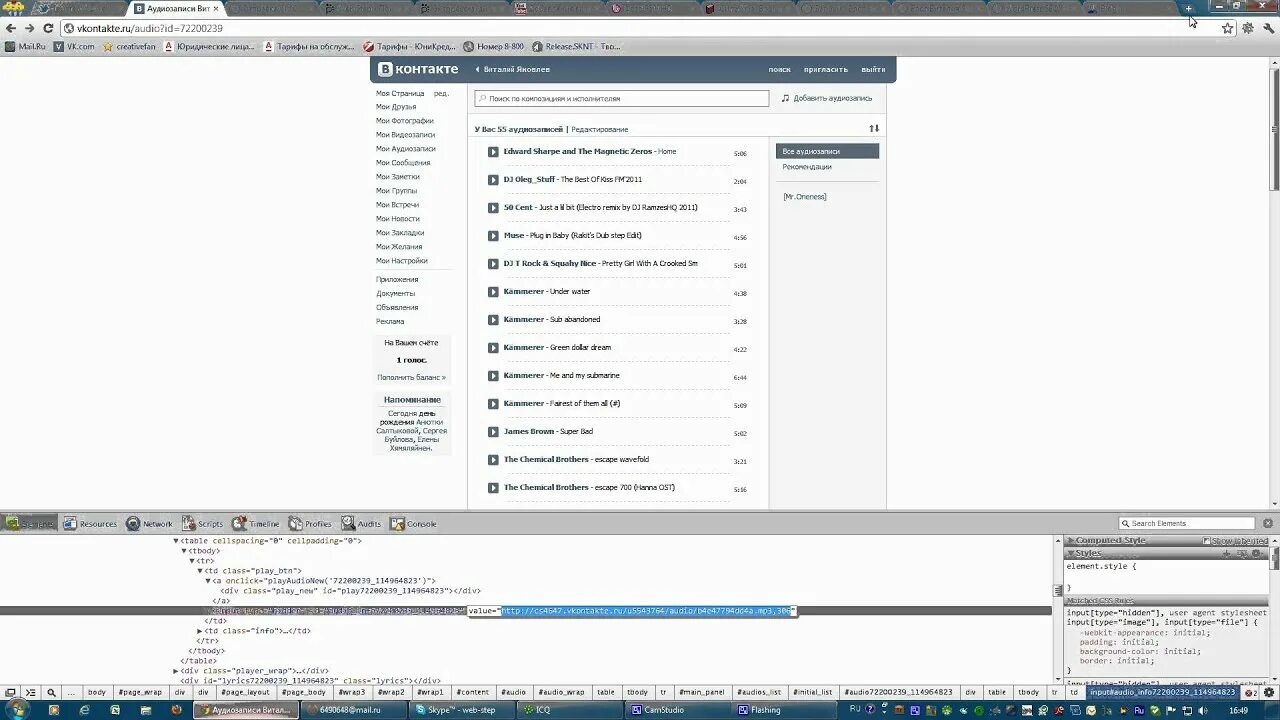Click the Пополнить баланс link

[412, 378]
